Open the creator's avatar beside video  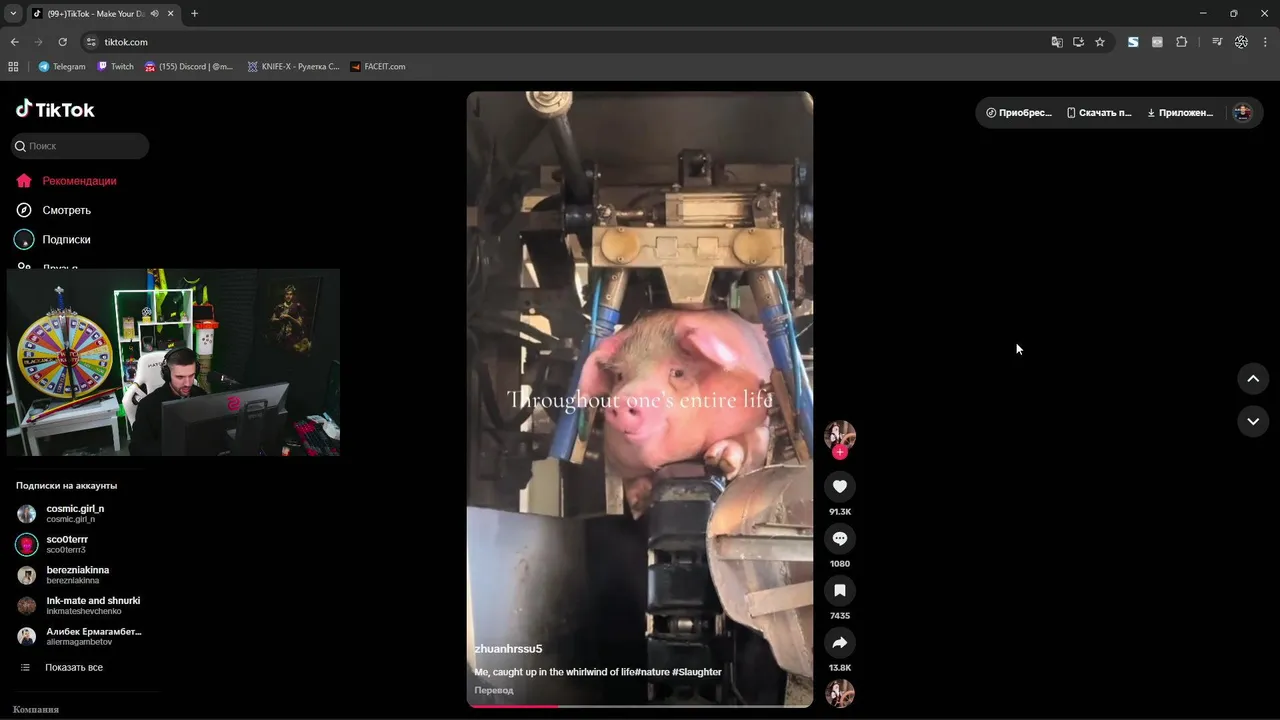(840, 436)
